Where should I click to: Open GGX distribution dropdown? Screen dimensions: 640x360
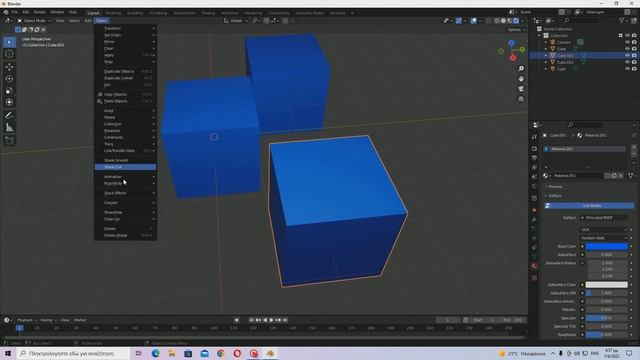tap(603, 230)
